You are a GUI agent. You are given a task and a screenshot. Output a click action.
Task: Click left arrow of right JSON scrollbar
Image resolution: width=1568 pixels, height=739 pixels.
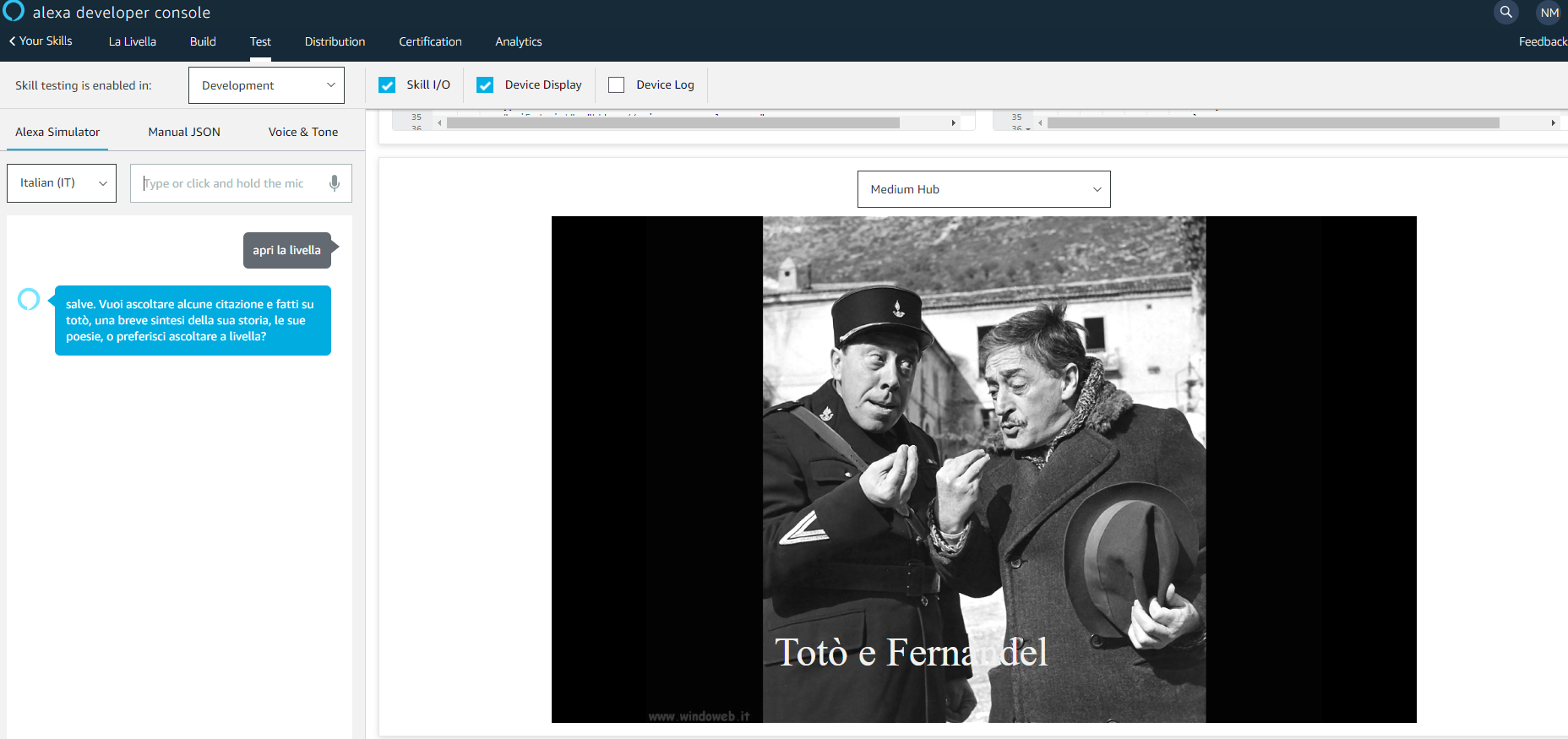pos(1040,123)
